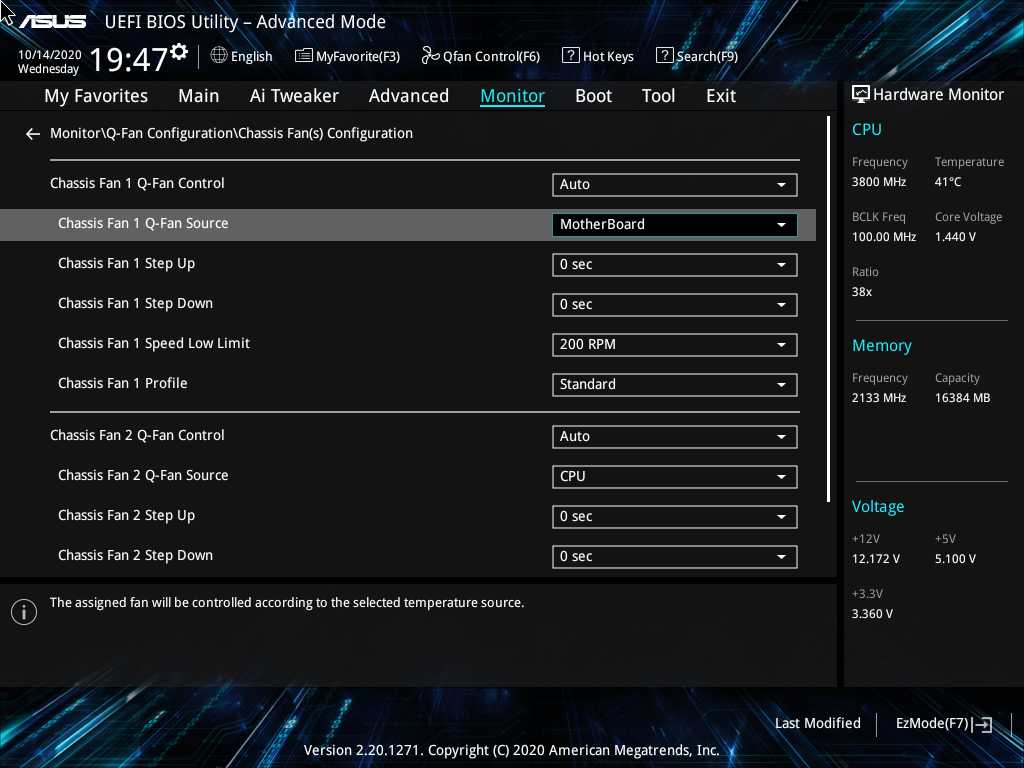Screen dimensions: 1024x768
Task: Click the +3.3V value 3.360 V
Action: (872, 615)
